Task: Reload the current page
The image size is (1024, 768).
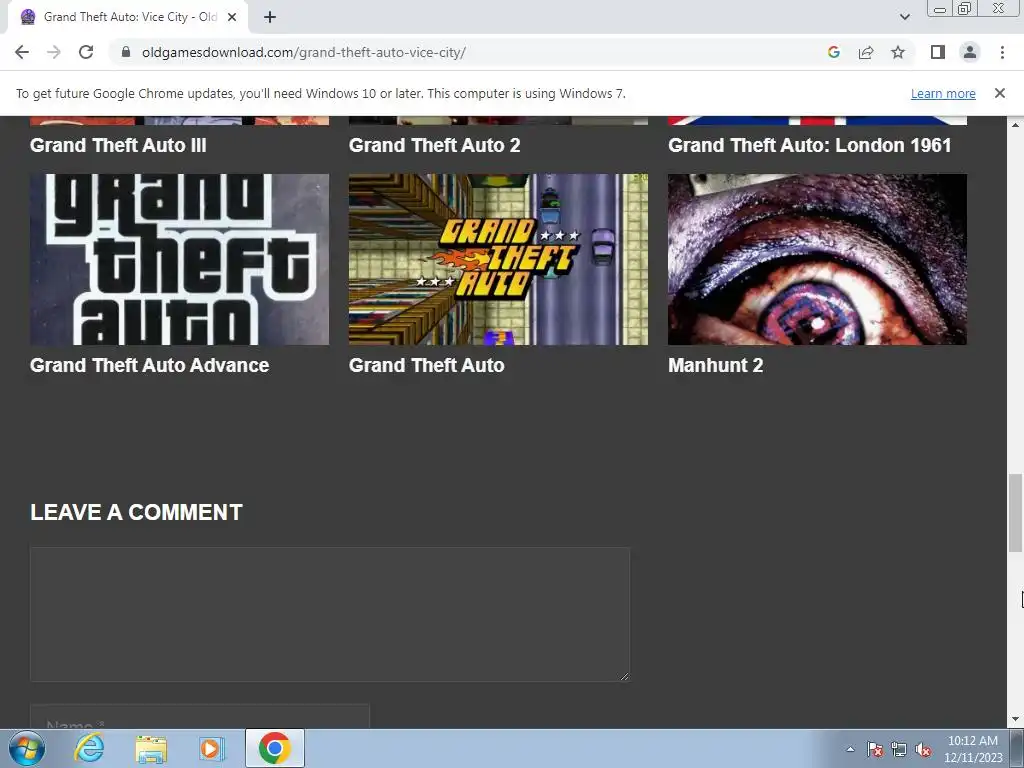Action: click(x=86, y=52)
